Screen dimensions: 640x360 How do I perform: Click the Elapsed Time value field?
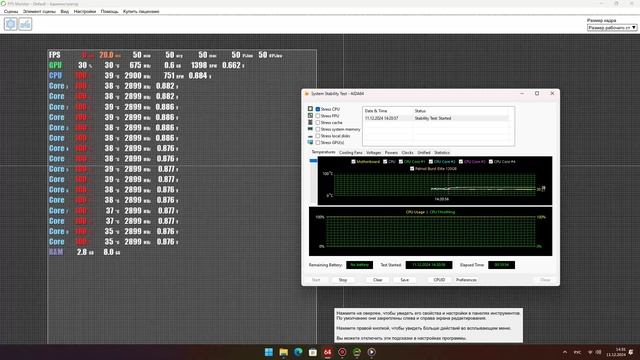(x=501, y=265)
